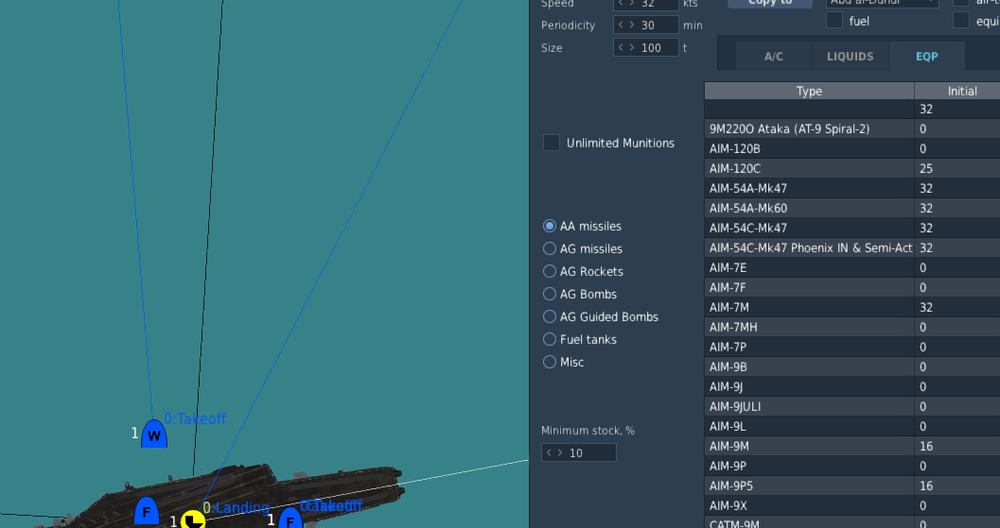Select the AIM-9M row

click(x=852, y=446)
